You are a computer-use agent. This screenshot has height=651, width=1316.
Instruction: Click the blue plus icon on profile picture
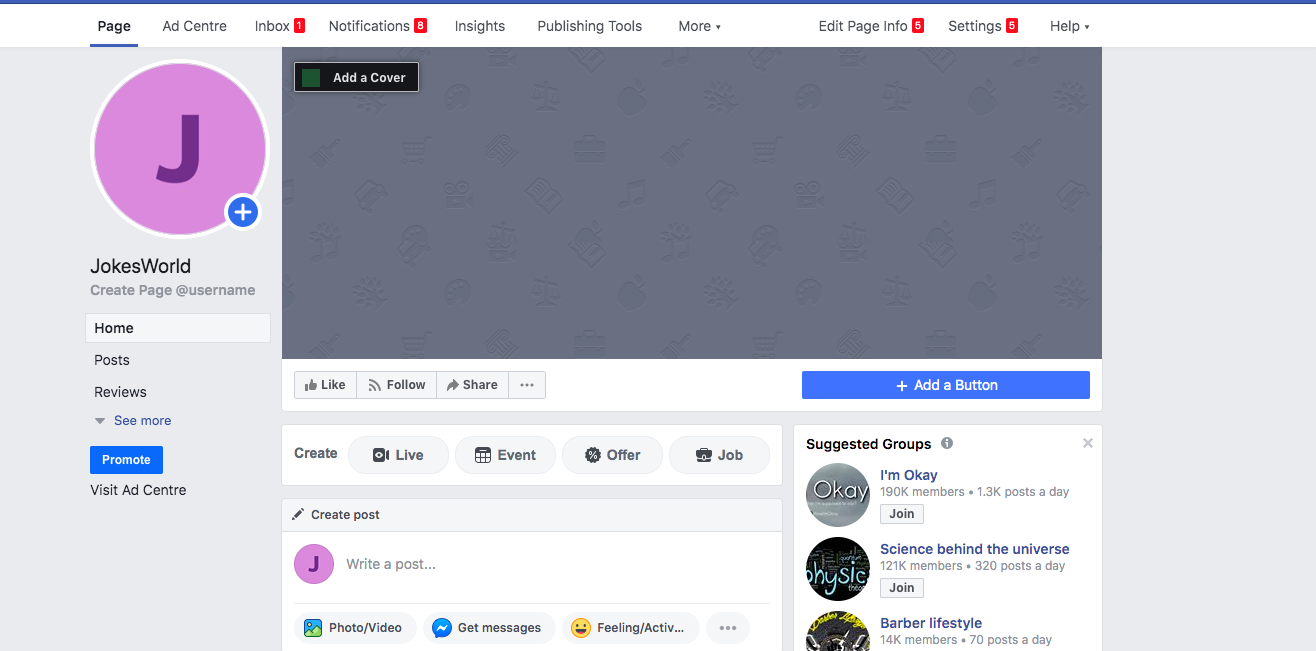click(x=243, y=212)
